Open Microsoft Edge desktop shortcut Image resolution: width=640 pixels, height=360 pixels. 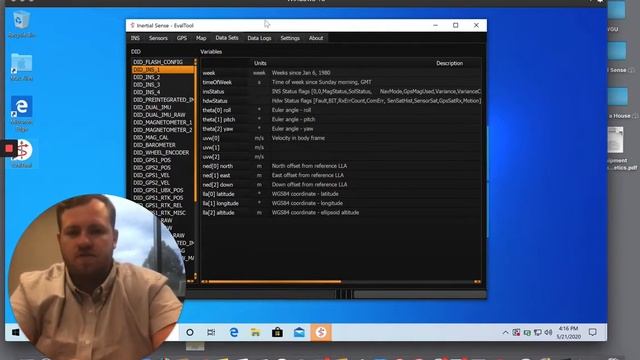(x=22, y=114)
